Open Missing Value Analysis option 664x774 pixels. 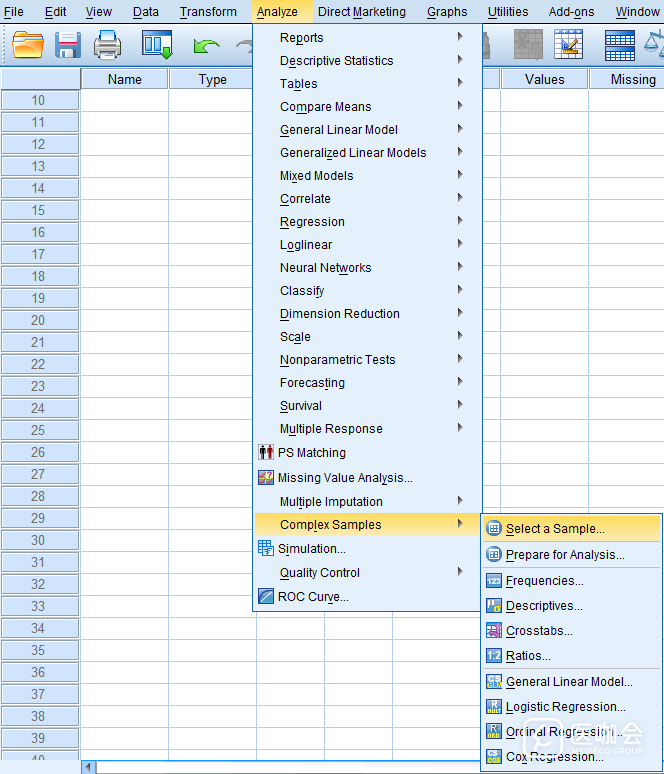(x=344, y=478)
